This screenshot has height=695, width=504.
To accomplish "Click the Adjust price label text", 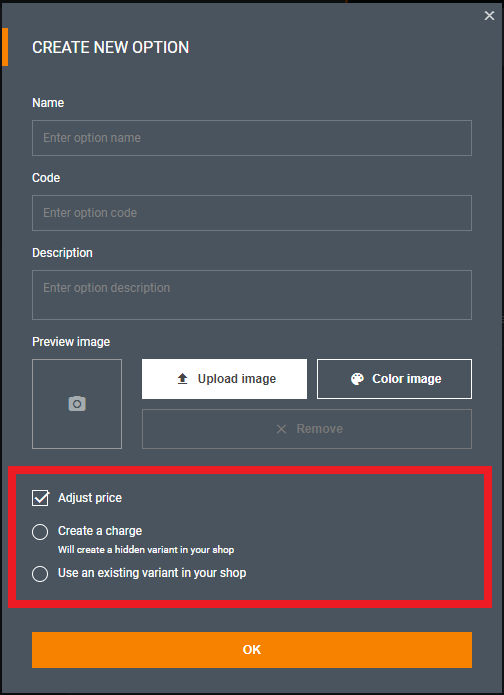I will tap(90, 498).
